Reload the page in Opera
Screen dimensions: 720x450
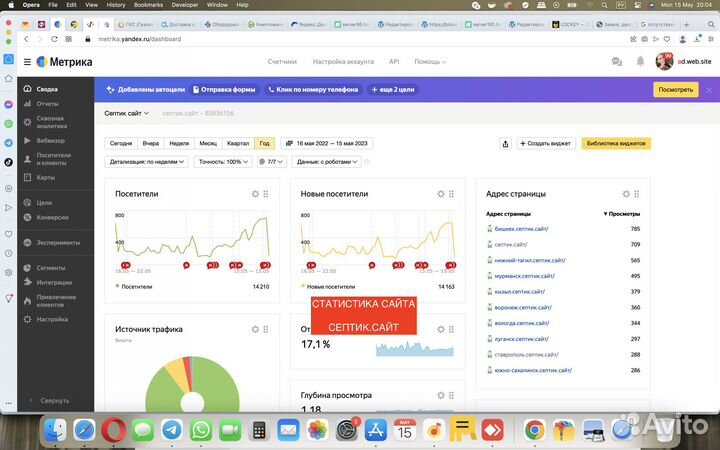click(54, 39)
